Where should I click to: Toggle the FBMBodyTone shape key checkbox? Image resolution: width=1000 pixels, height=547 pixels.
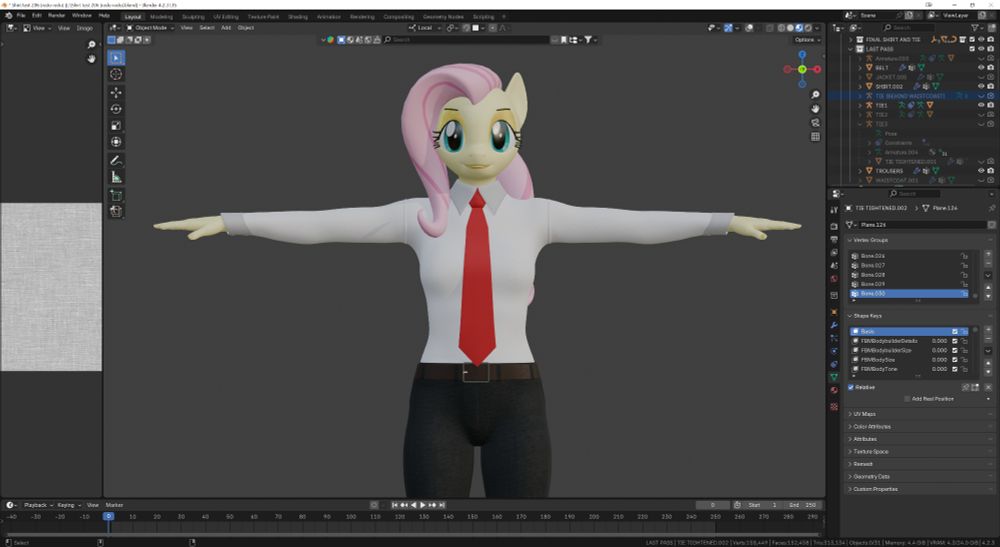click(x=955, y=369)
